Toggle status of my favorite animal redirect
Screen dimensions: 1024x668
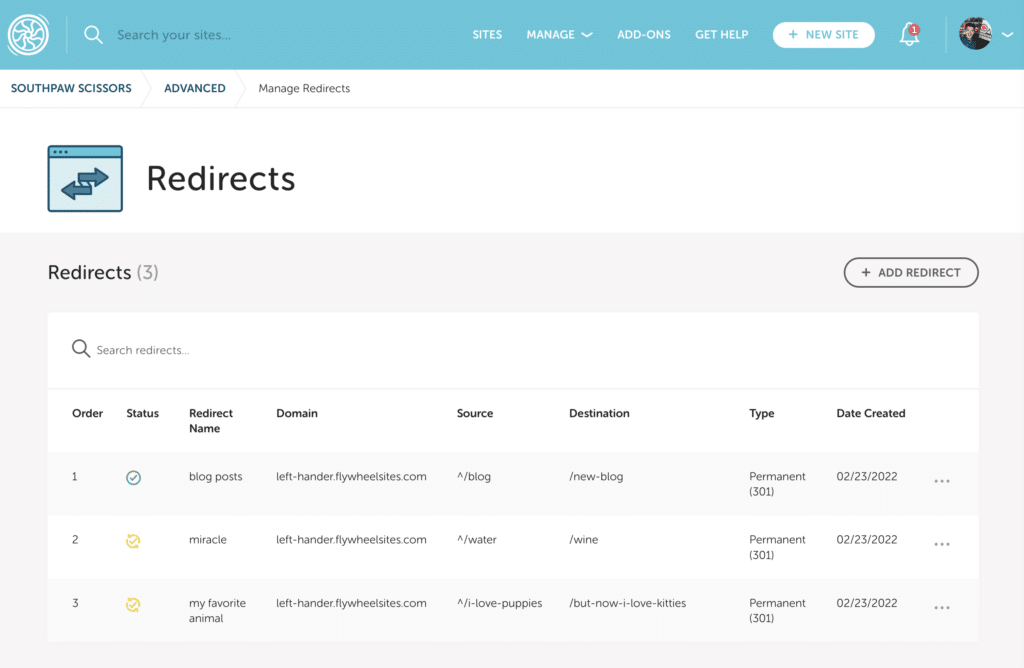click(x=133, y=604)
